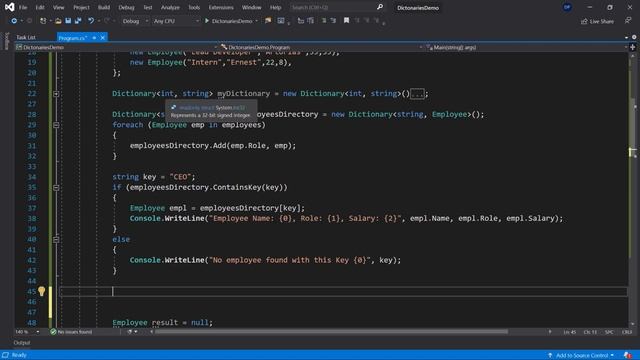Collapse the region at line 22

coord(56,94)
